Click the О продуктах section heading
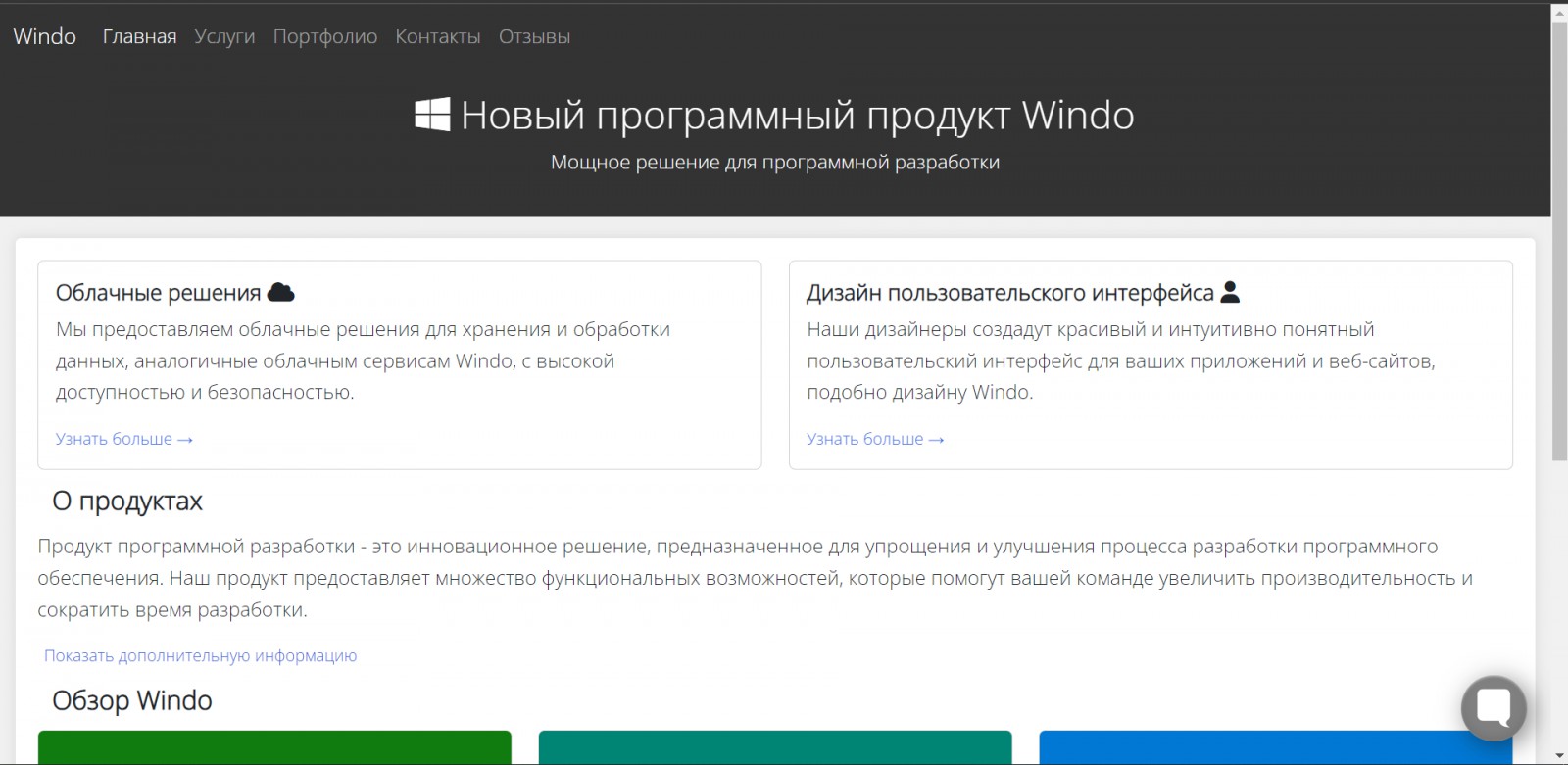The width and height of the screenshot is (1568, 765). pos(127,501)
